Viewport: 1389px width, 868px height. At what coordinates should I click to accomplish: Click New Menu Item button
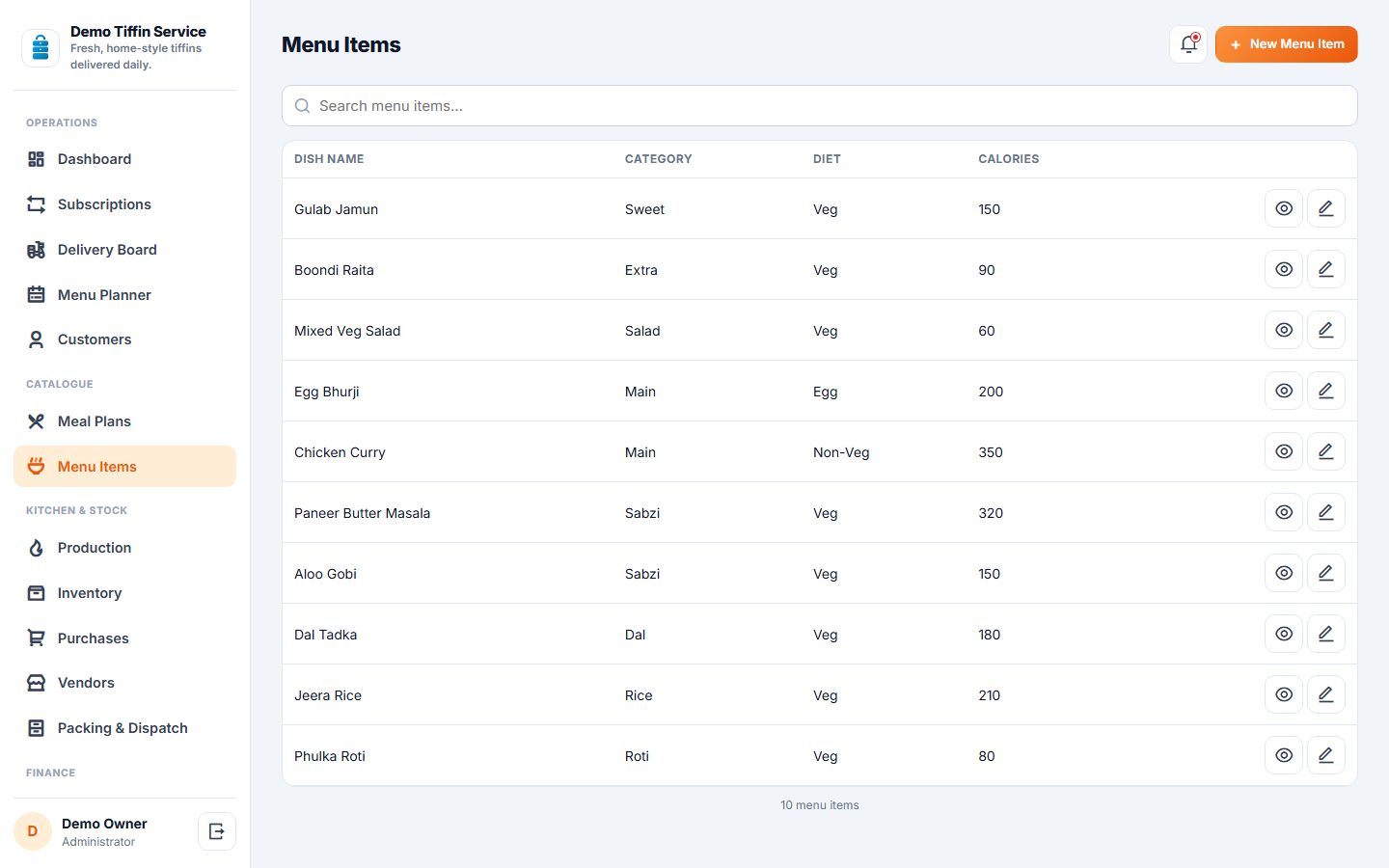pyautogui.click(x=1287, y=44)
